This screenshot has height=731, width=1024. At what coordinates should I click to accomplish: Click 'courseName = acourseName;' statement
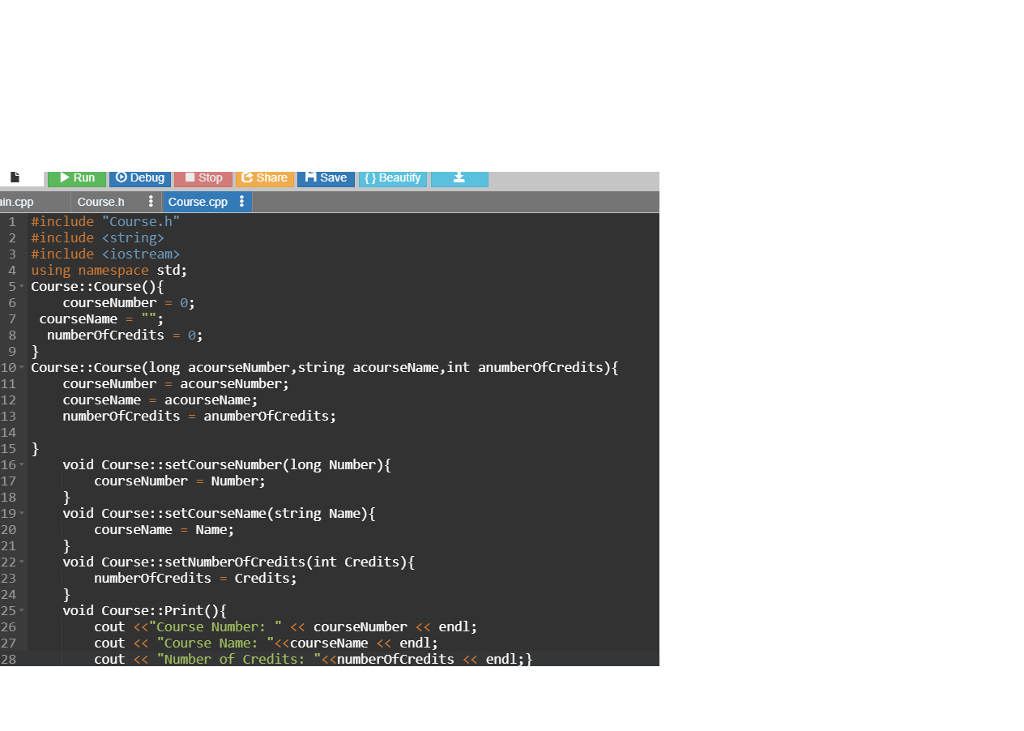[160, 400]
